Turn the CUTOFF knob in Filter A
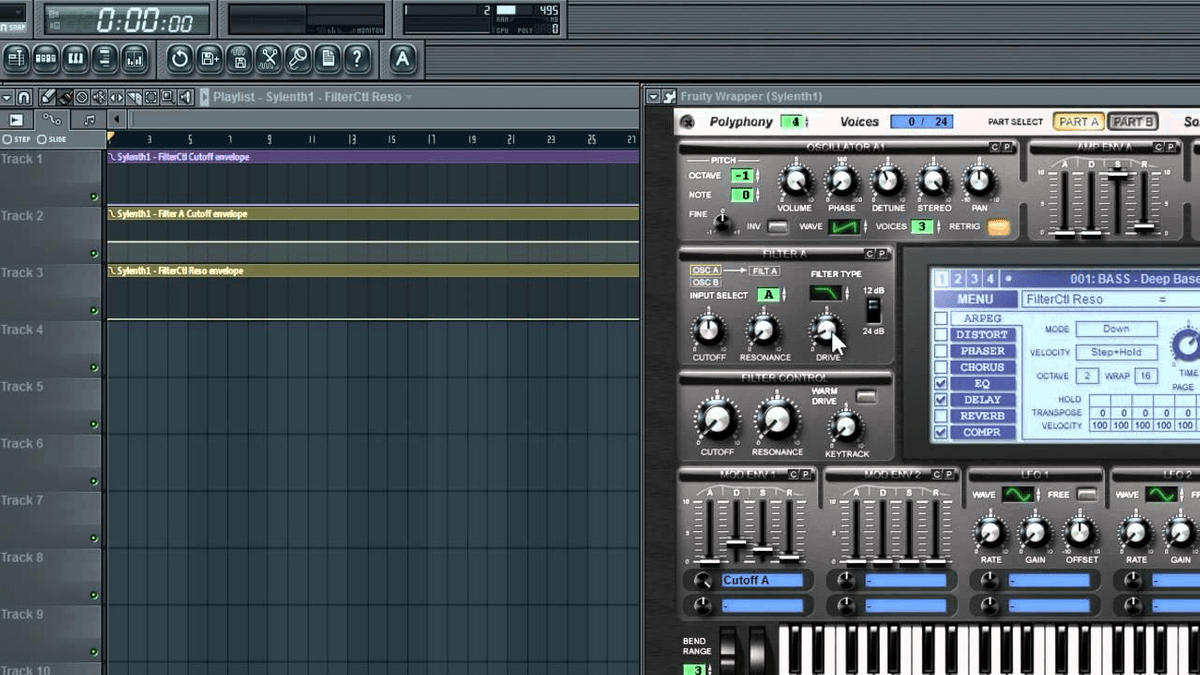This screenshot has height=675, width=1200. 708,330
